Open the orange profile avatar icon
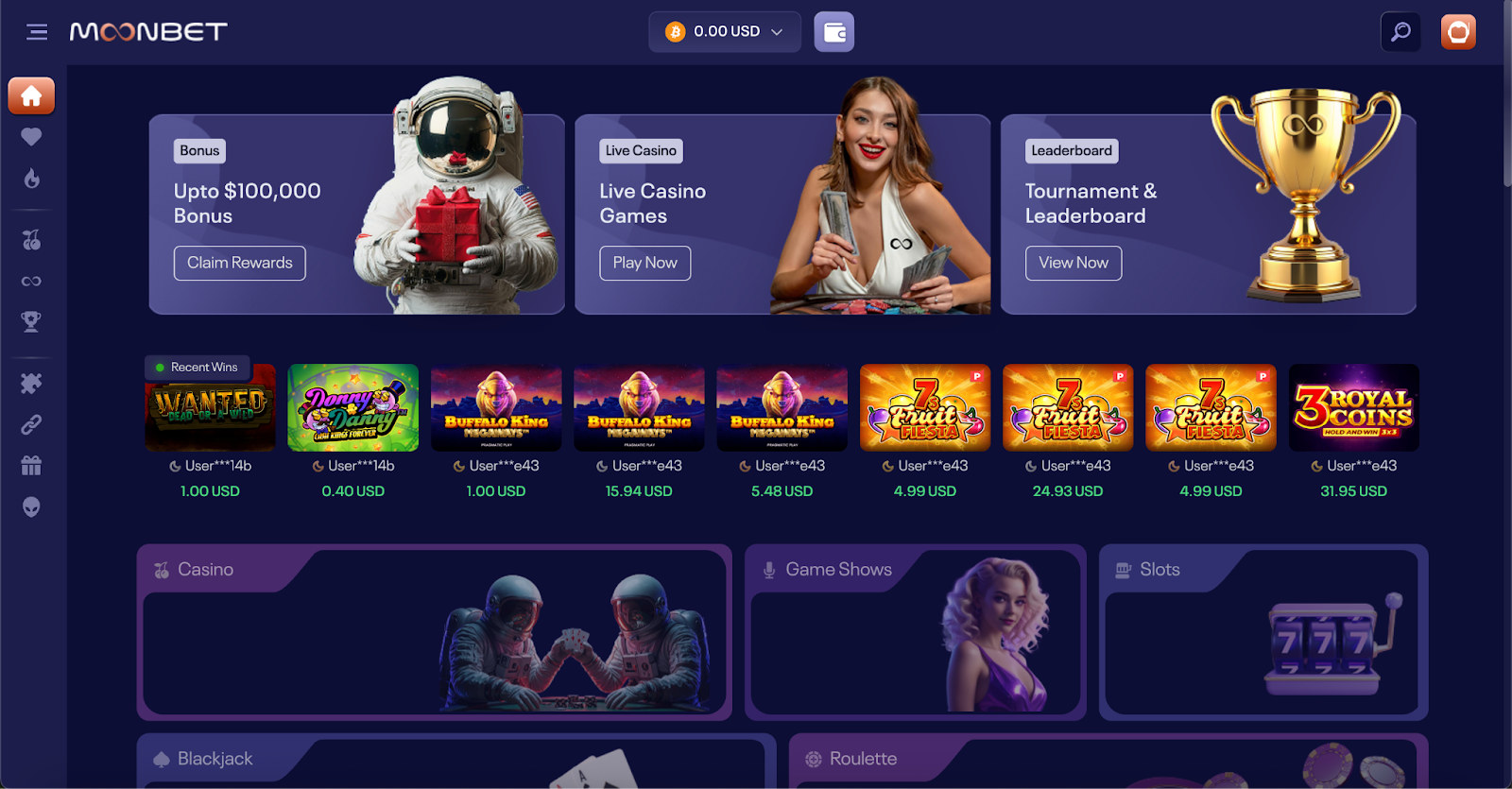The image size is (1512, 789). 1458,32
